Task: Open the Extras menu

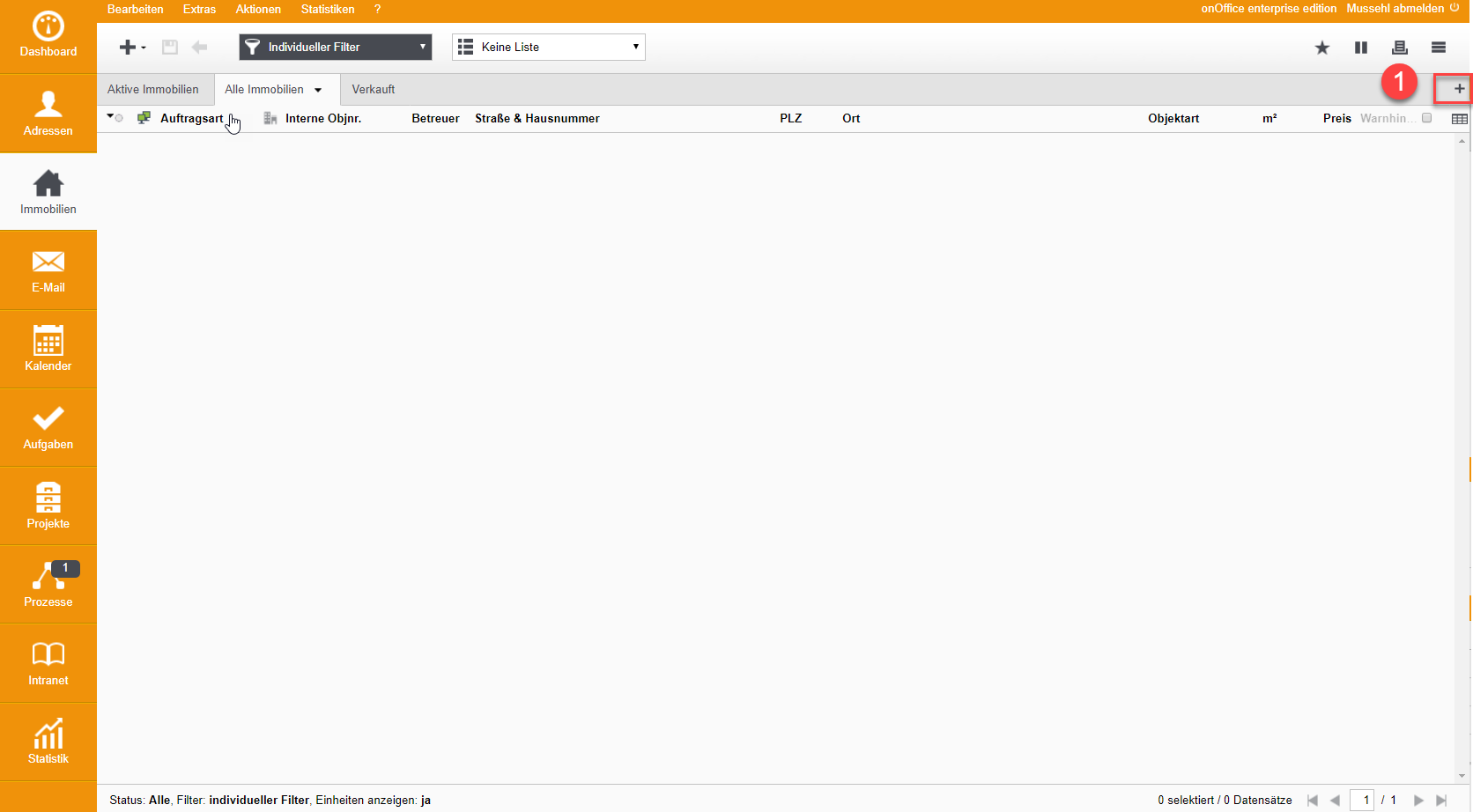Action: pyautogui.click(x=199, y=9)
